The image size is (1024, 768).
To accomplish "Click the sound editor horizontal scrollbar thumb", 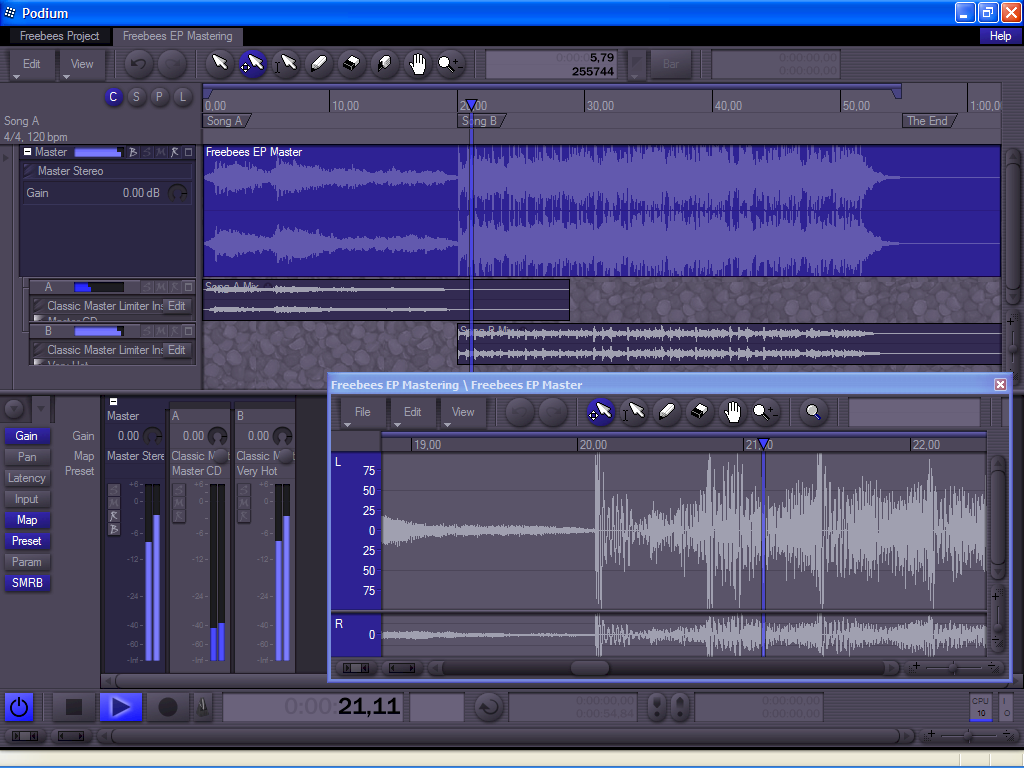I will pos(590,667).
